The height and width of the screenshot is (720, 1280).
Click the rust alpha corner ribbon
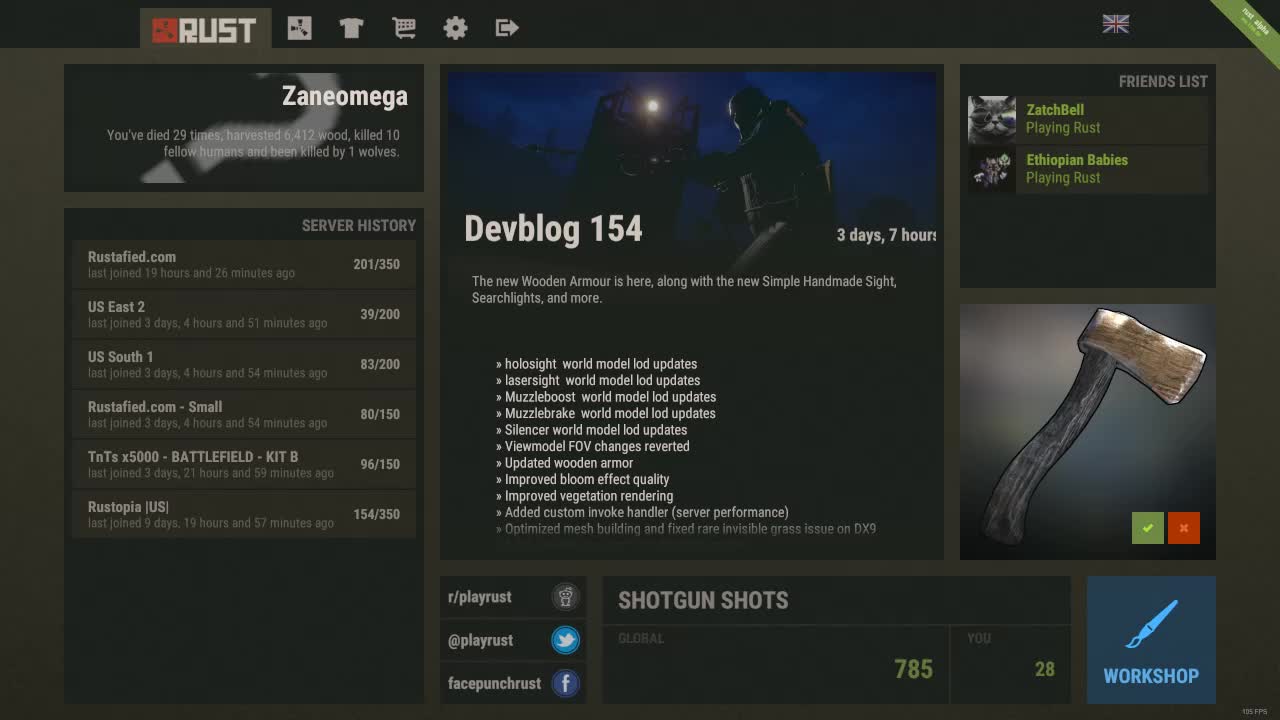coord(1250,28)
